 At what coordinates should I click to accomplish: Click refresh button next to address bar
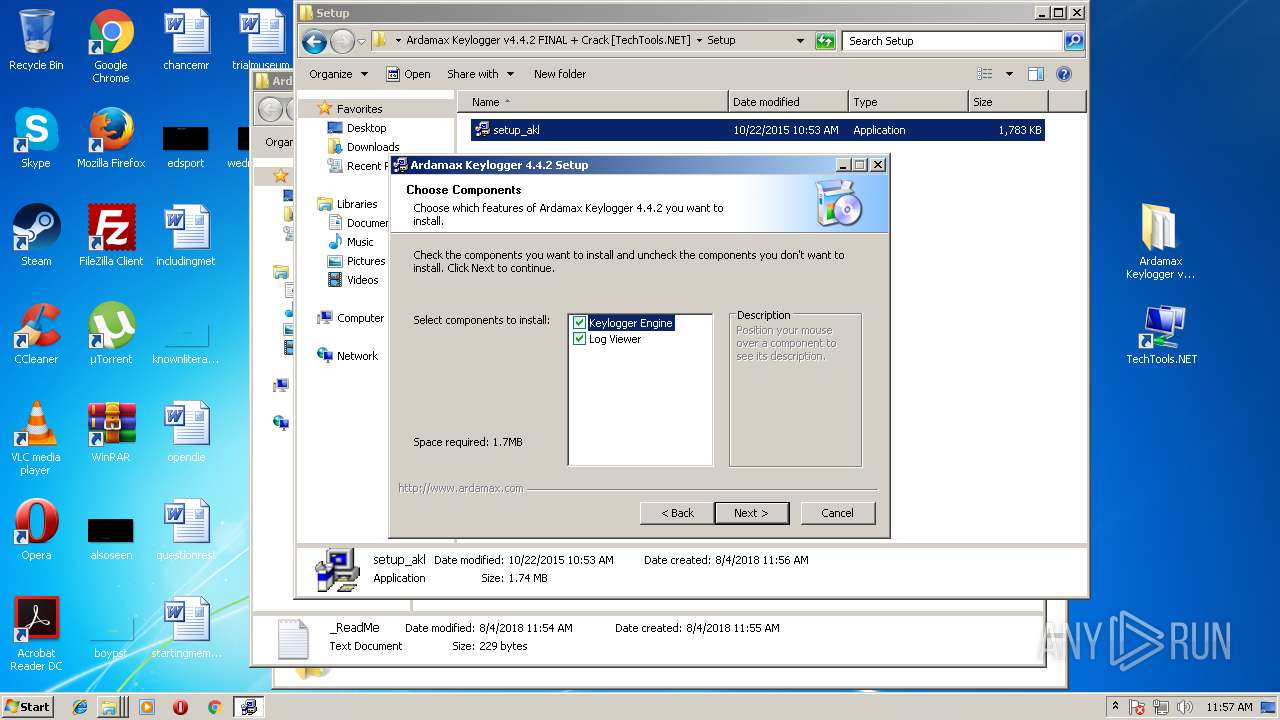(x=825, y=41)
